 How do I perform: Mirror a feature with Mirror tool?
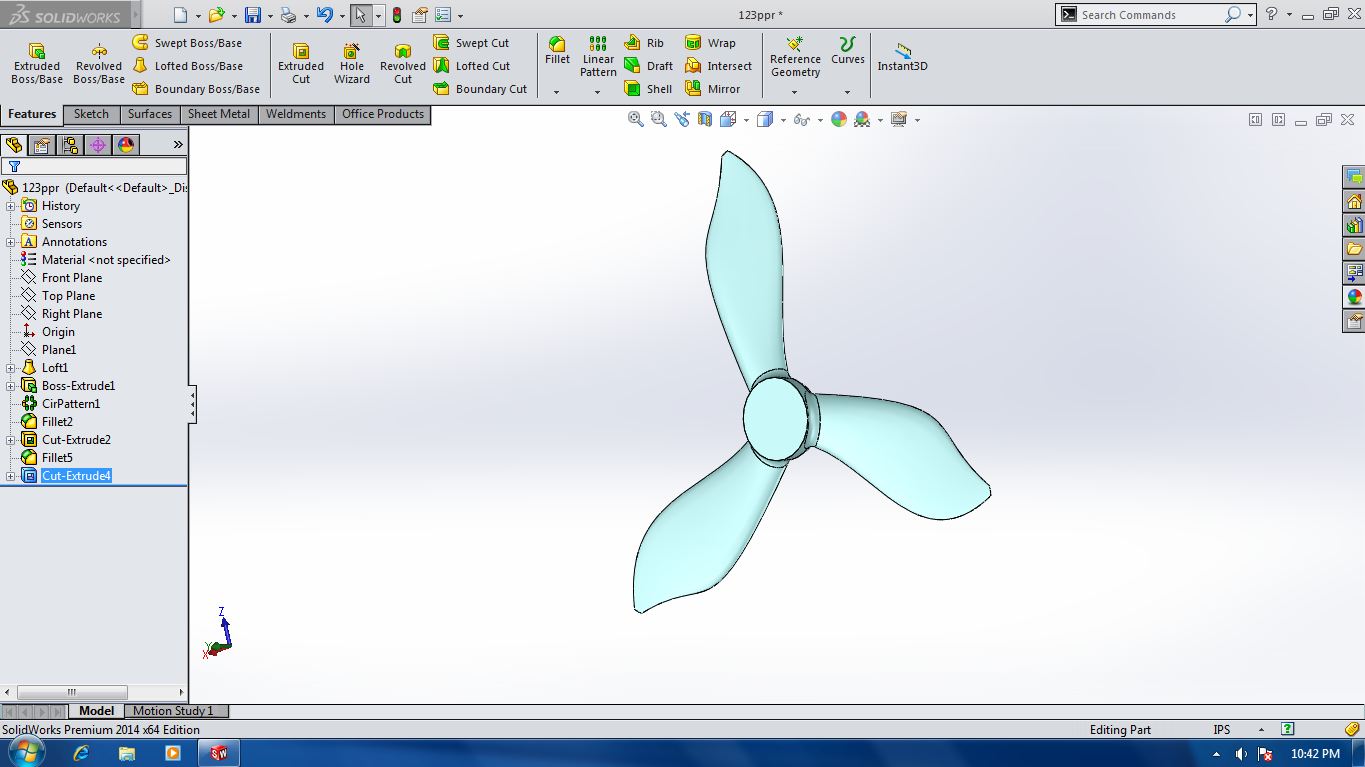pyautogui.click(x=713, y=89)
